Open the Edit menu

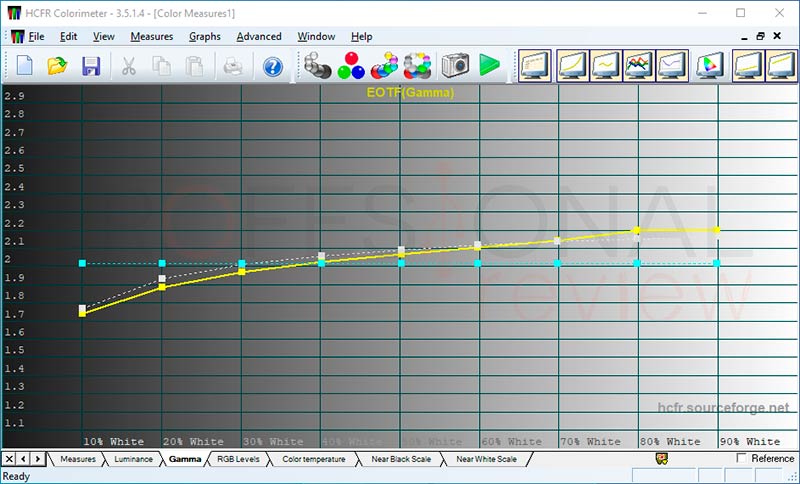pyautogui.click(x=68, y=37)
